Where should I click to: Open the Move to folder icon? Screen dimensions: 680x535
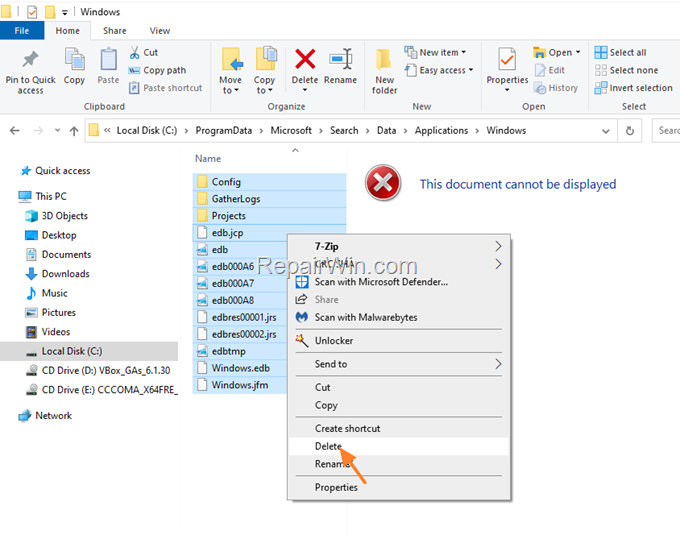coord(231,59)
